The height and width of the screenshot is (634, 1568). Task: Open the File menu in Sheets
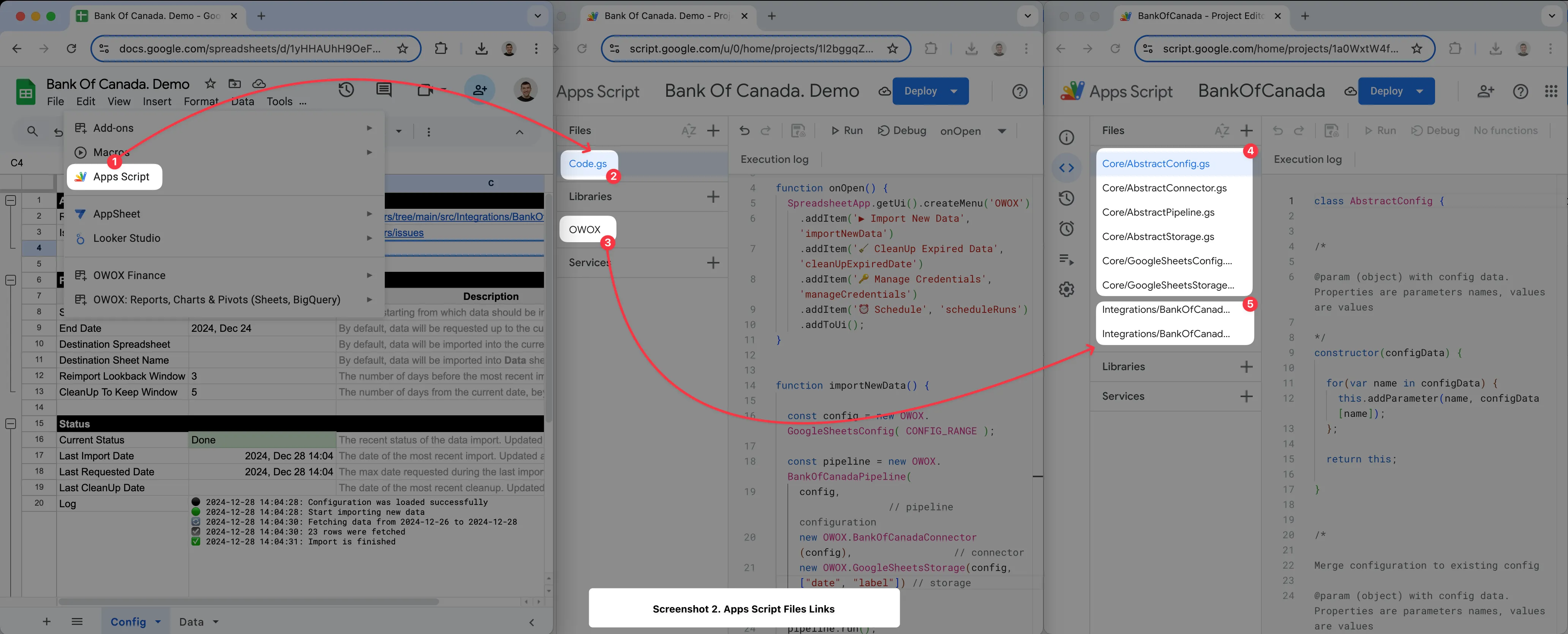pyautogui.click(x=55, y=102)
